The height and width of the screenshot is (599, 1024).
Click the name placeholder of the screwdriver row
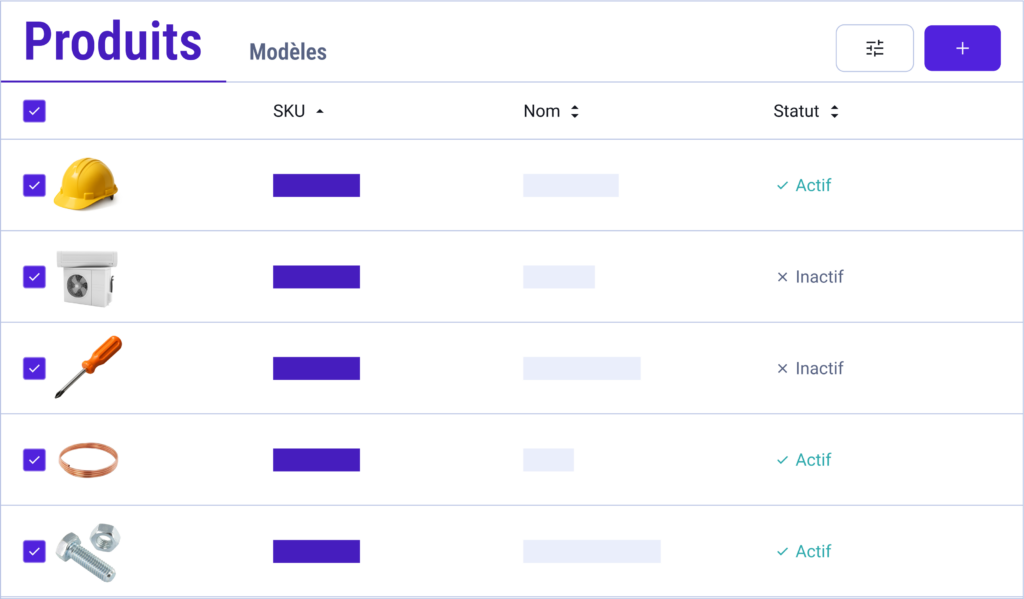582,368
